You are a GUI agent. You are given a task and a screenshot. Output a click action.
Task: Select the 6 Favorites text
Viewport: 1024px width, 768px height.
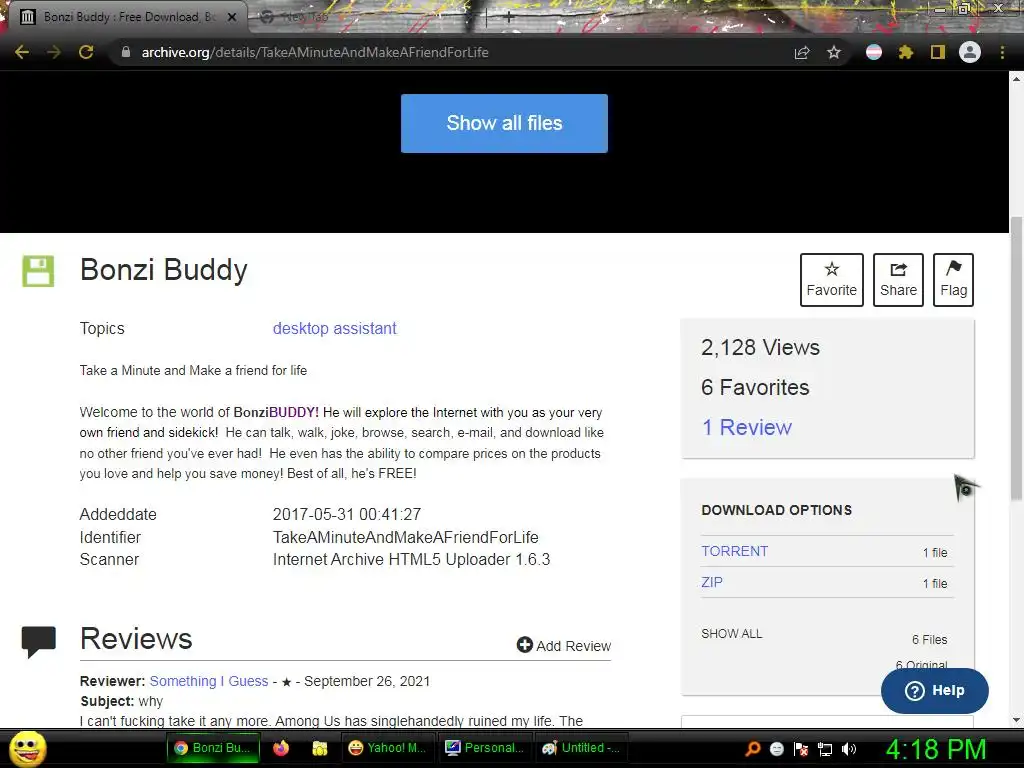tap(755, 387)
